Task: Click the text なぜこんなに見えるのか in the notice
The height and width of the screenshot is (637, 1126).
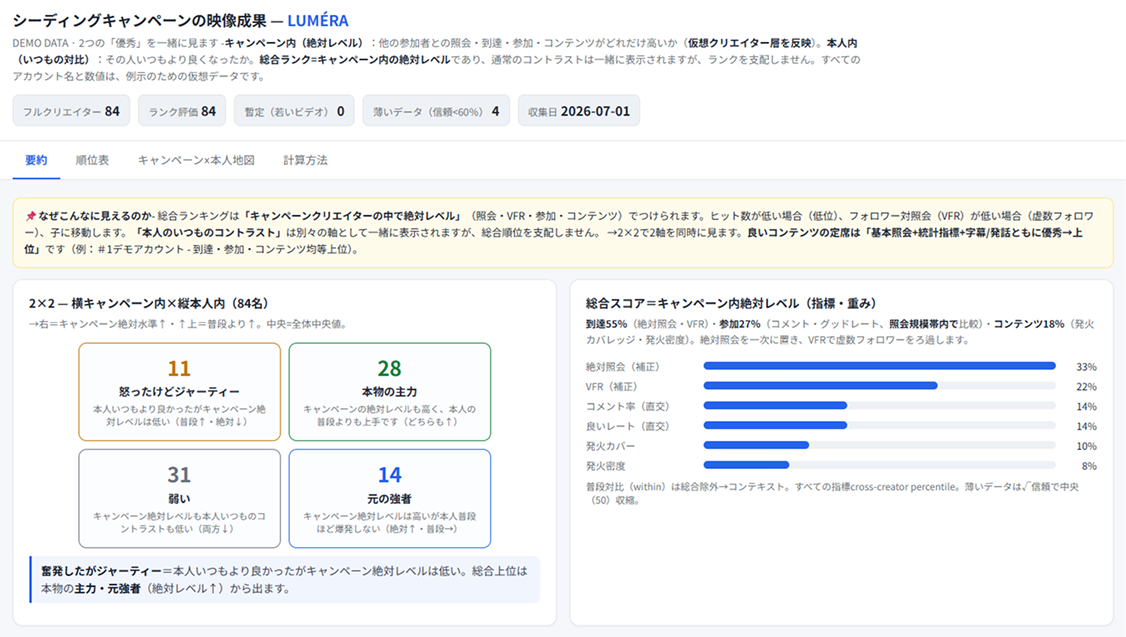Action: click(96, 215)
